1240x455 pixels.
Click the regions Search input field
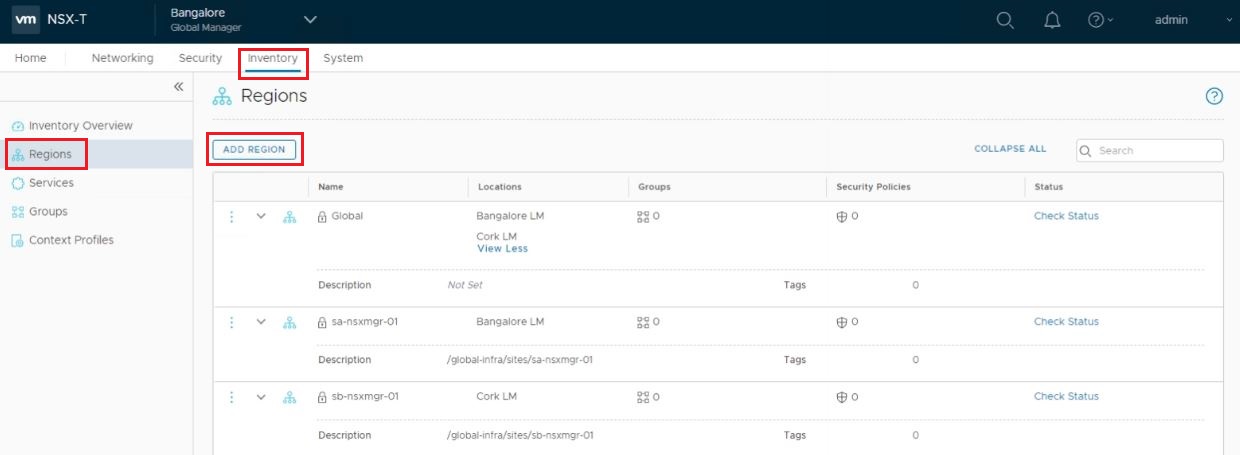pos(1155,151)
